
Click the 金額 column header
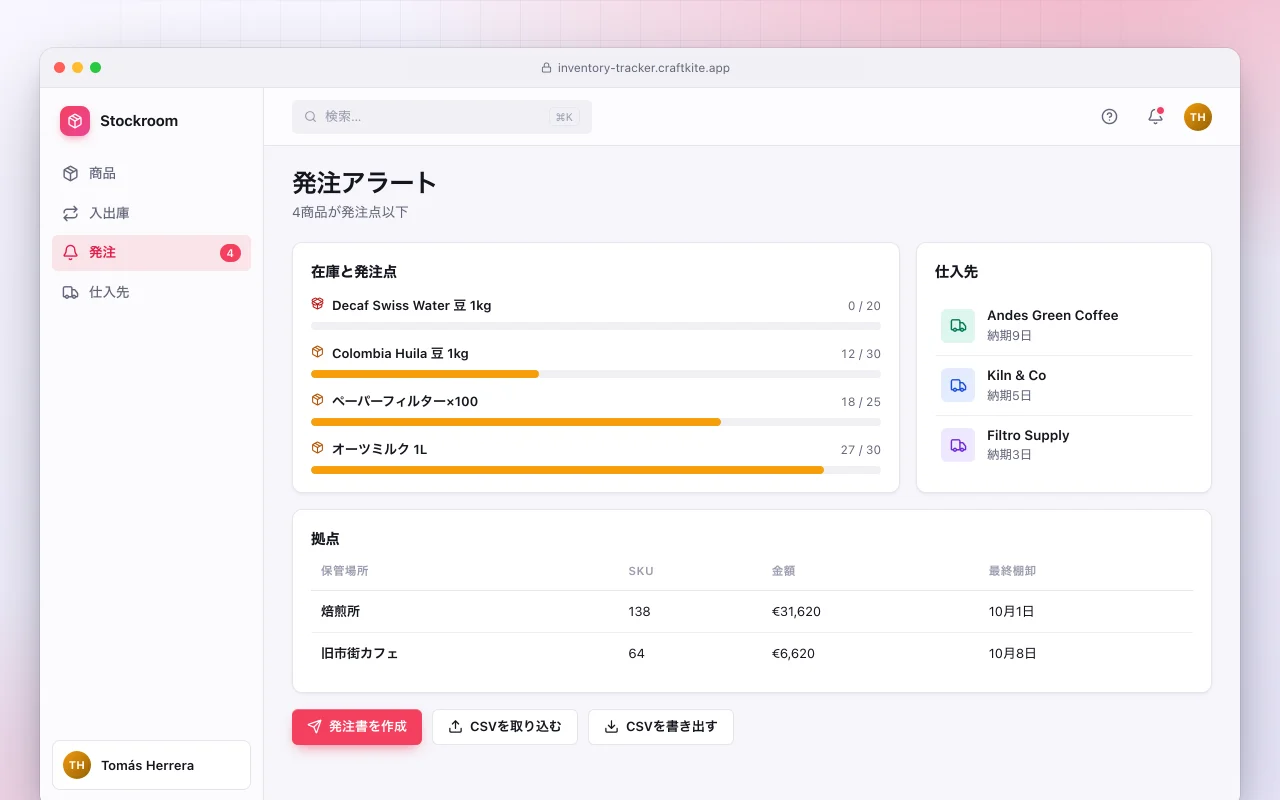point(784,571)
